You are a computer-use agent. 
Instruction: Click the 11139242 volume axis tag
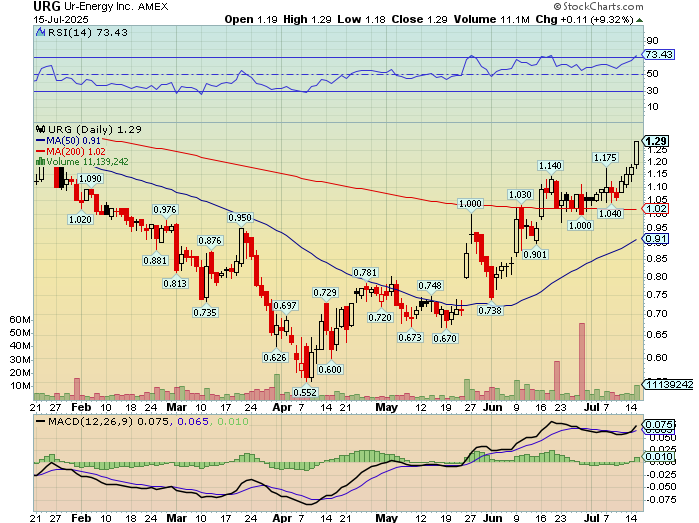(667, 384)
